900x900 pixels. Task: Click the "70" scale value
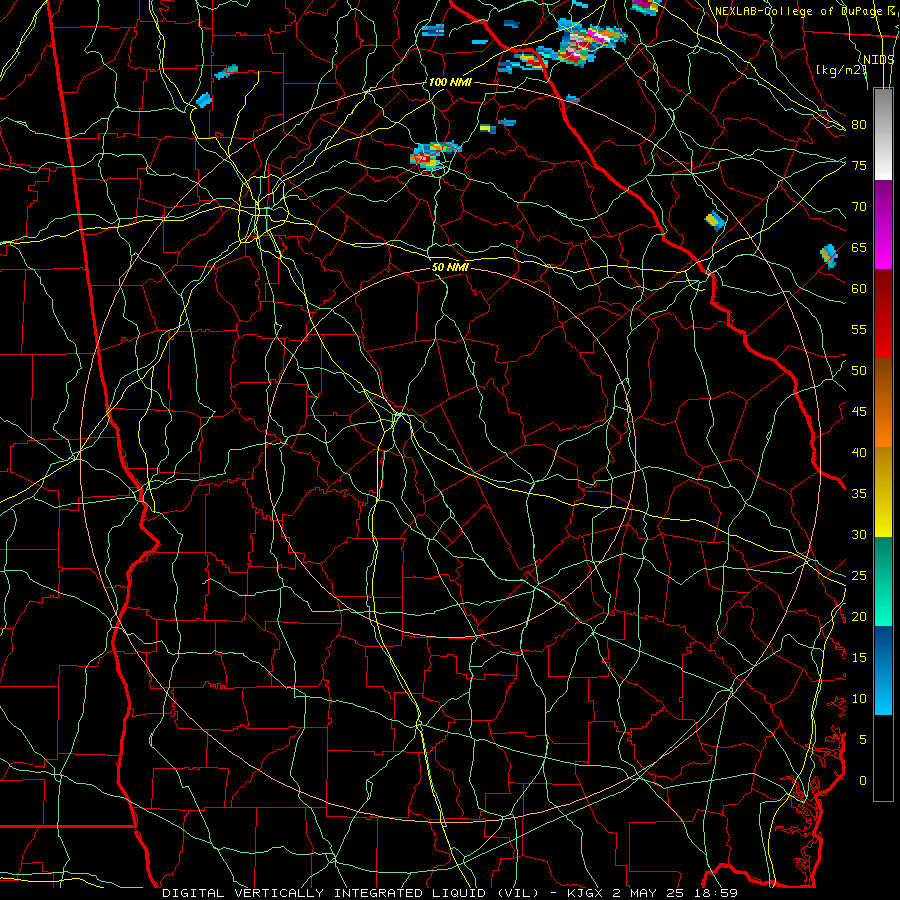pos(859,207)
